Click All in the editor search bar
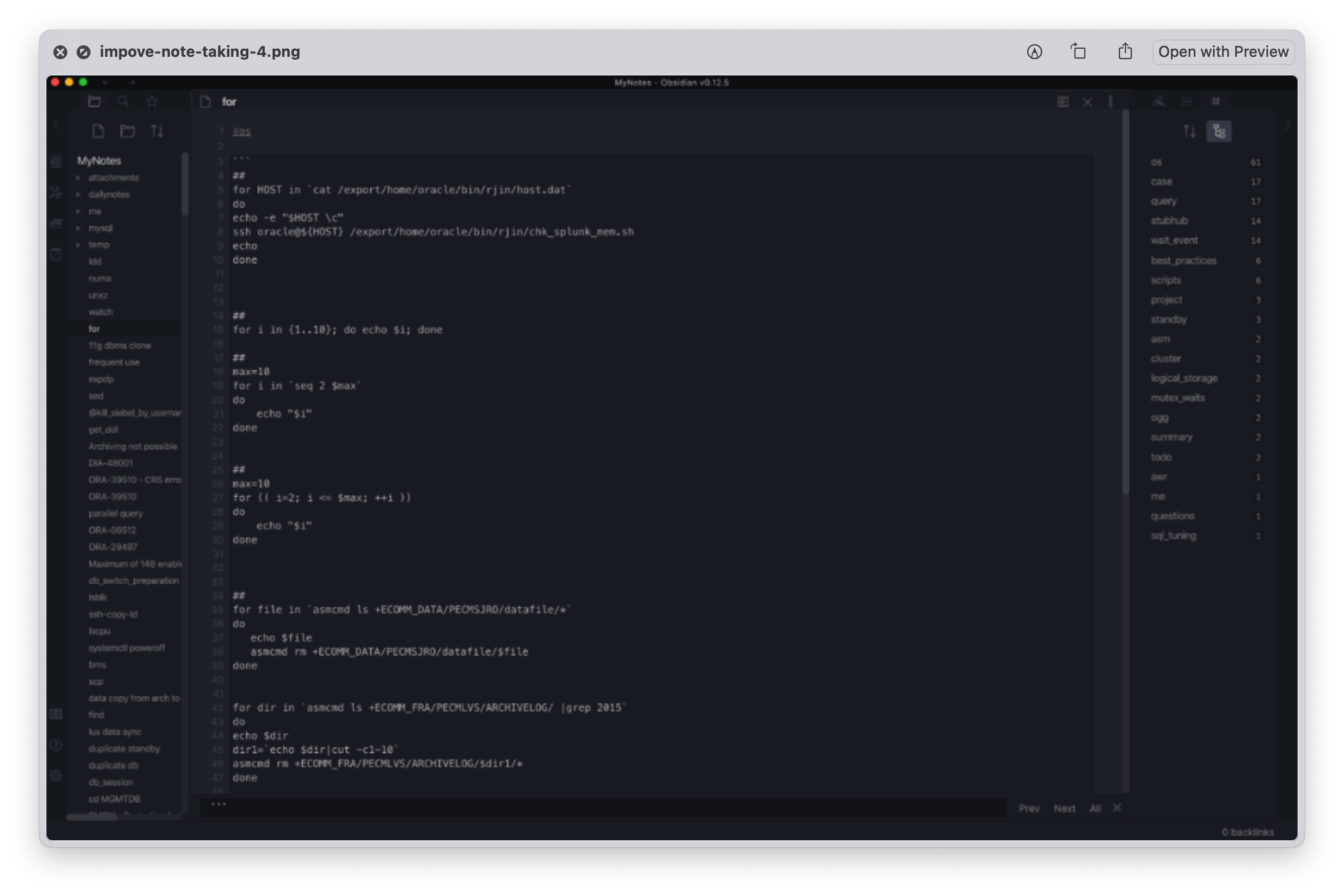Image resolution: width=1344 pixels, height=896 pixels. click(x=1095, y=808)
